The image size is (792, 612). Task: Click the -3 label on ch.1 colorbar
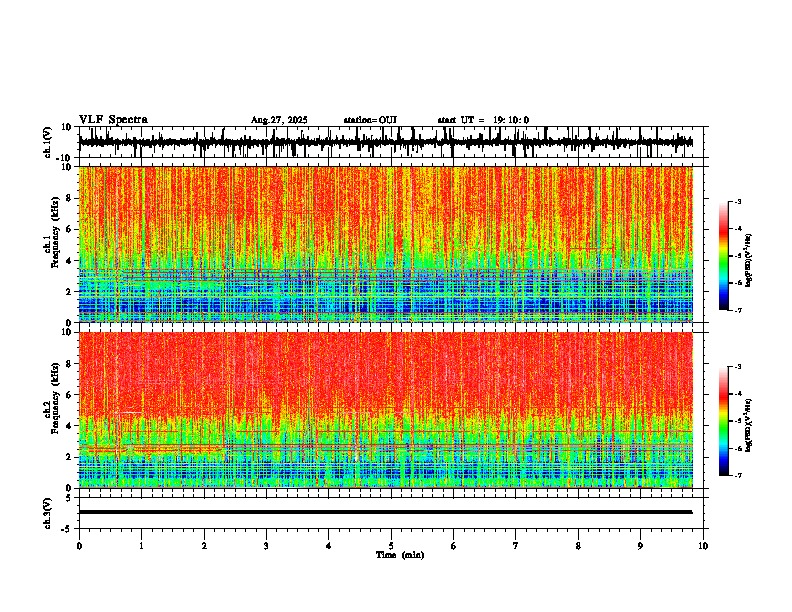[x=738, y=201]
